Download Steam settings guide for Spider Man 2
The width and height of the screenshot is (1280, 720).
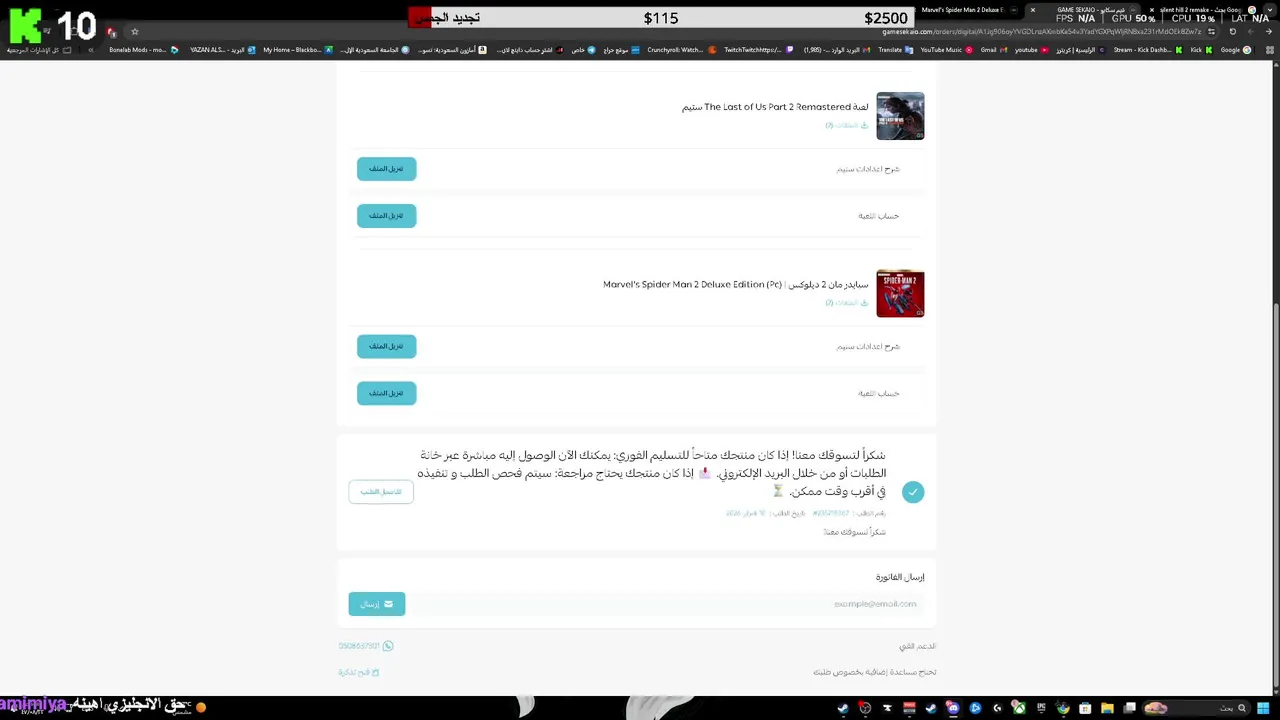tap(386, 346)
